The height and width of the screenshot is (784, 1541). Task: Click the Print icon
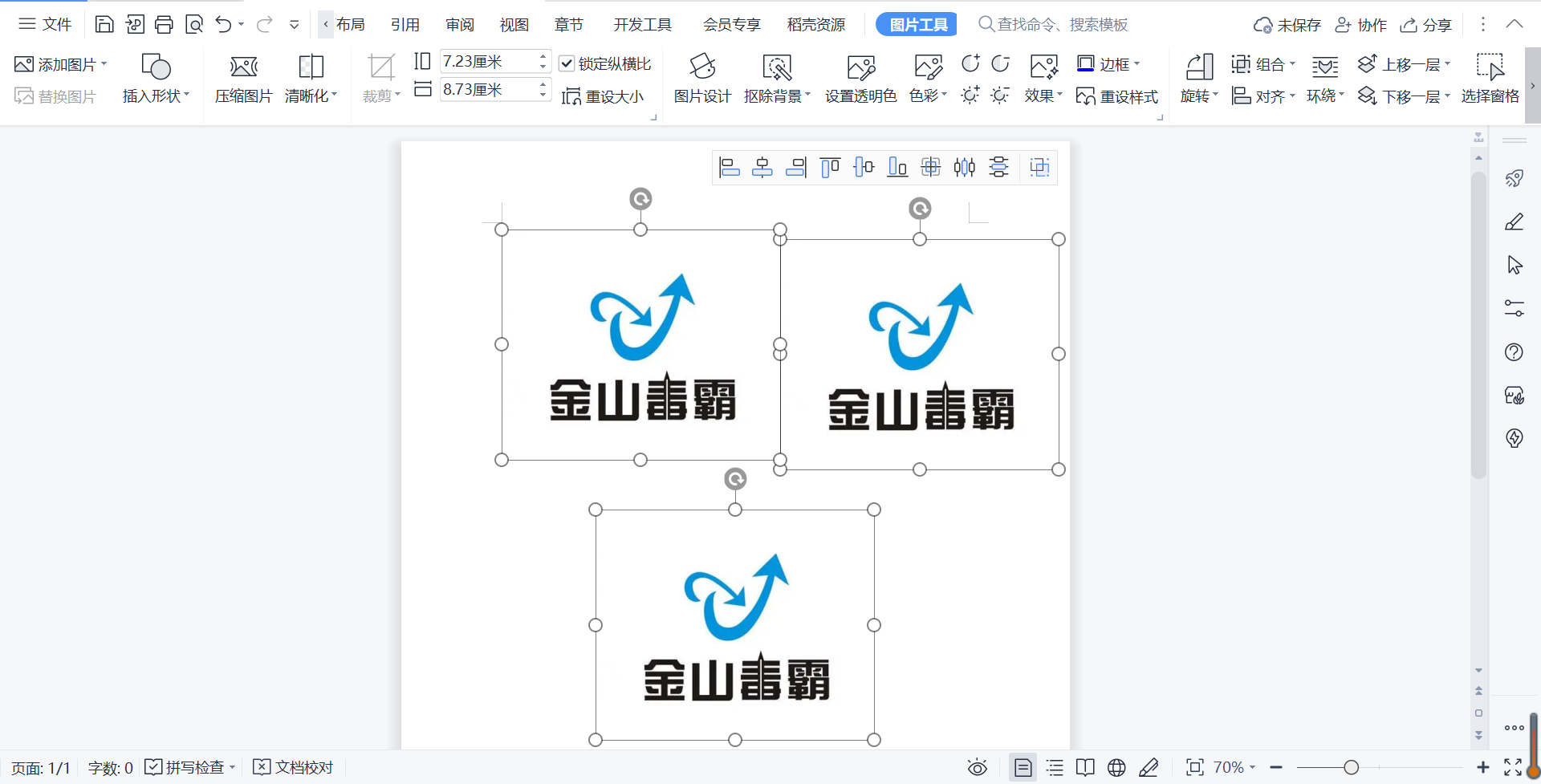coord(164,24)
